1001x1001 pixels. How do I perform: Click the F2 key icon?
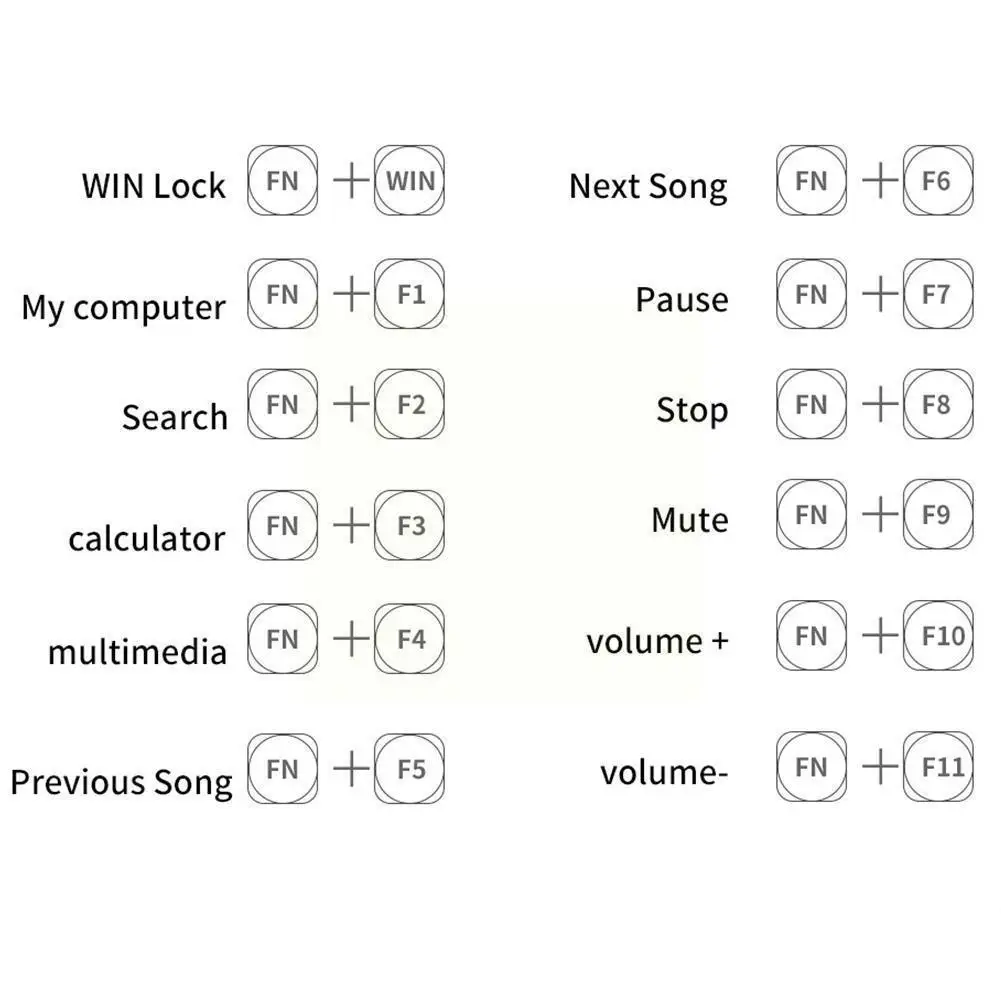click(x=410, y=404)
